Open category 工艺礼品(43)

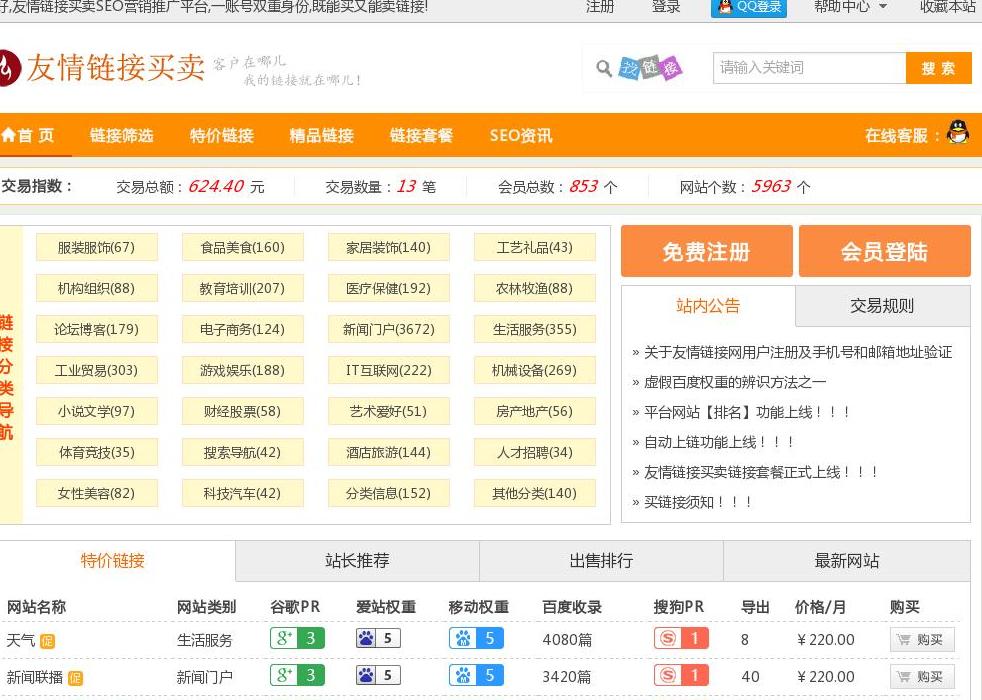pos(534,247)
